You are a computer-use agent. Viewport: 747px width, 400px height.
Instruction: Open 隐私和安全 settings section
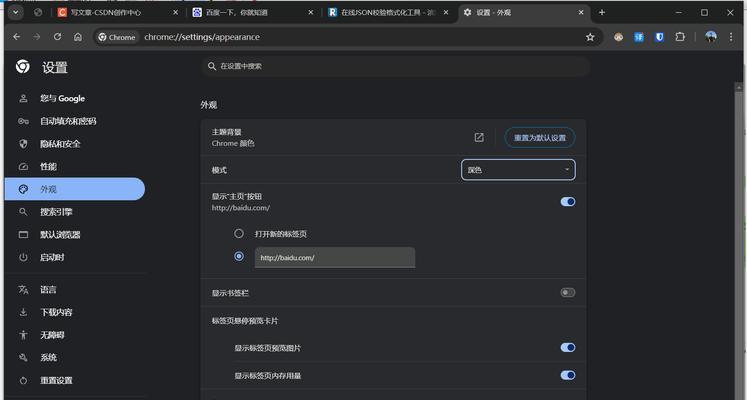pyautogui.click(x=75, y=144)
